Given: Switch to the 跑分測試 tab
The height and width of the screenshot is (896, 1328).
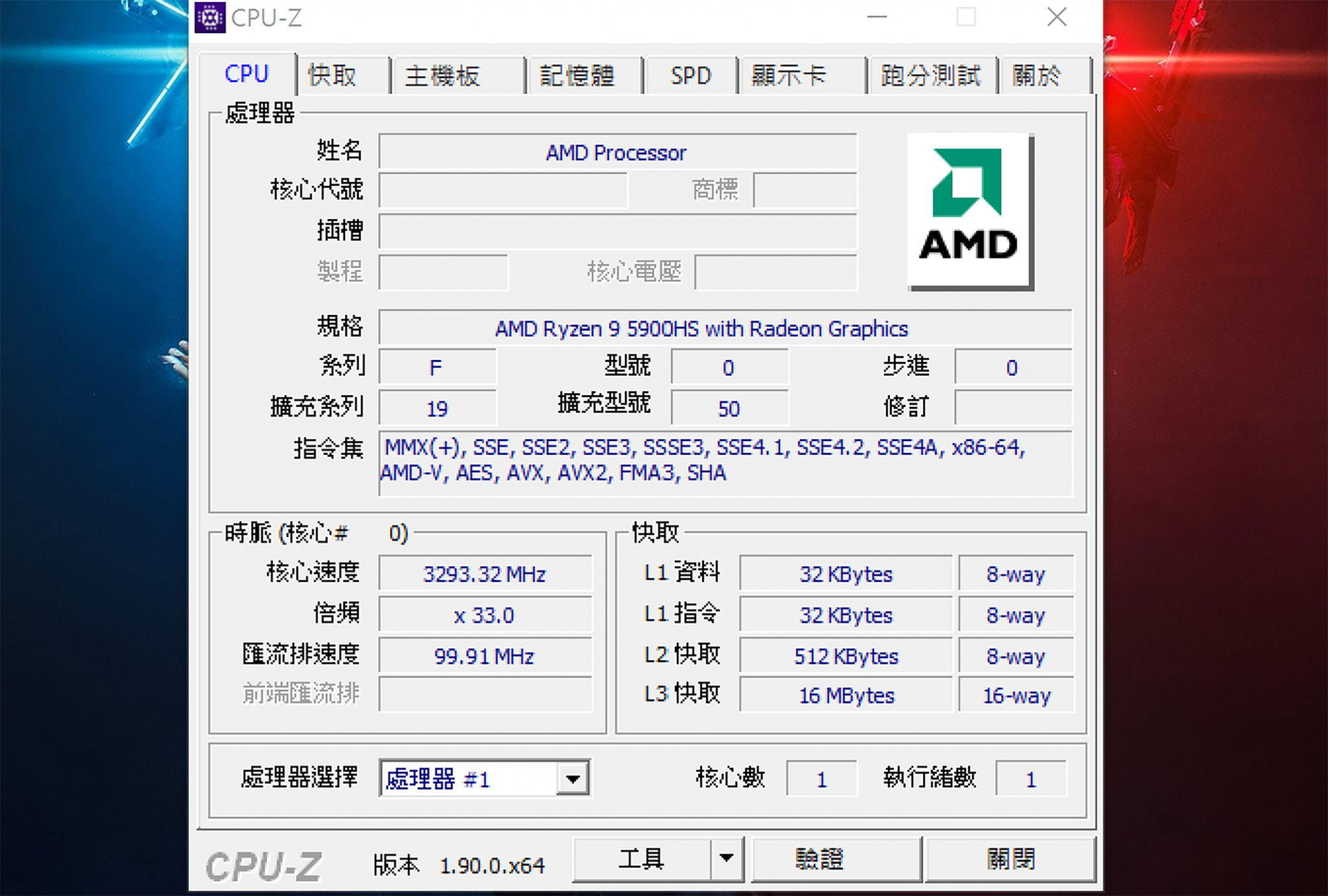Looking at the screenshot, I should click(x=932, y=75).
